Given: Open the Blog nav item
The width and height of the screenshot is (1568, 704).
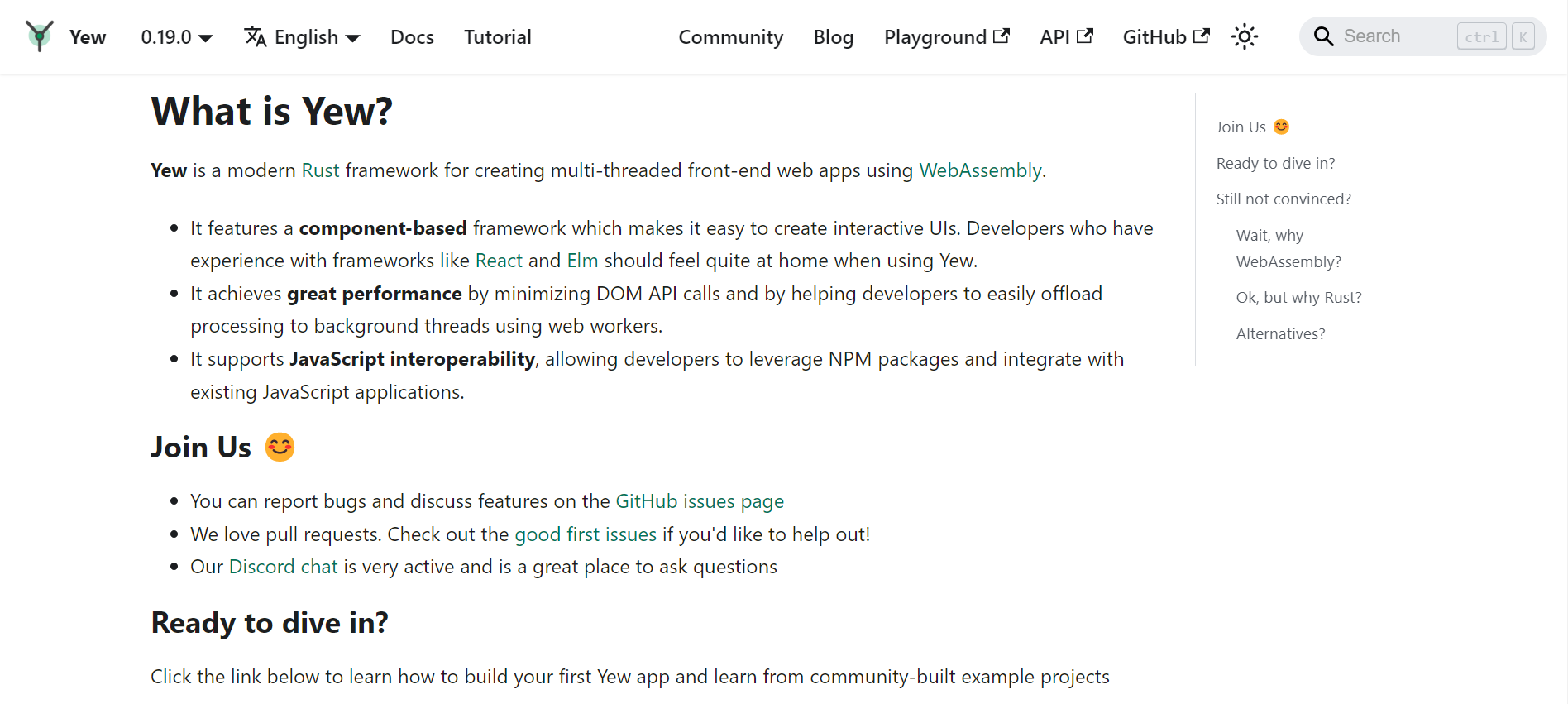Looking at the screenshot, I should click(834, 37).
